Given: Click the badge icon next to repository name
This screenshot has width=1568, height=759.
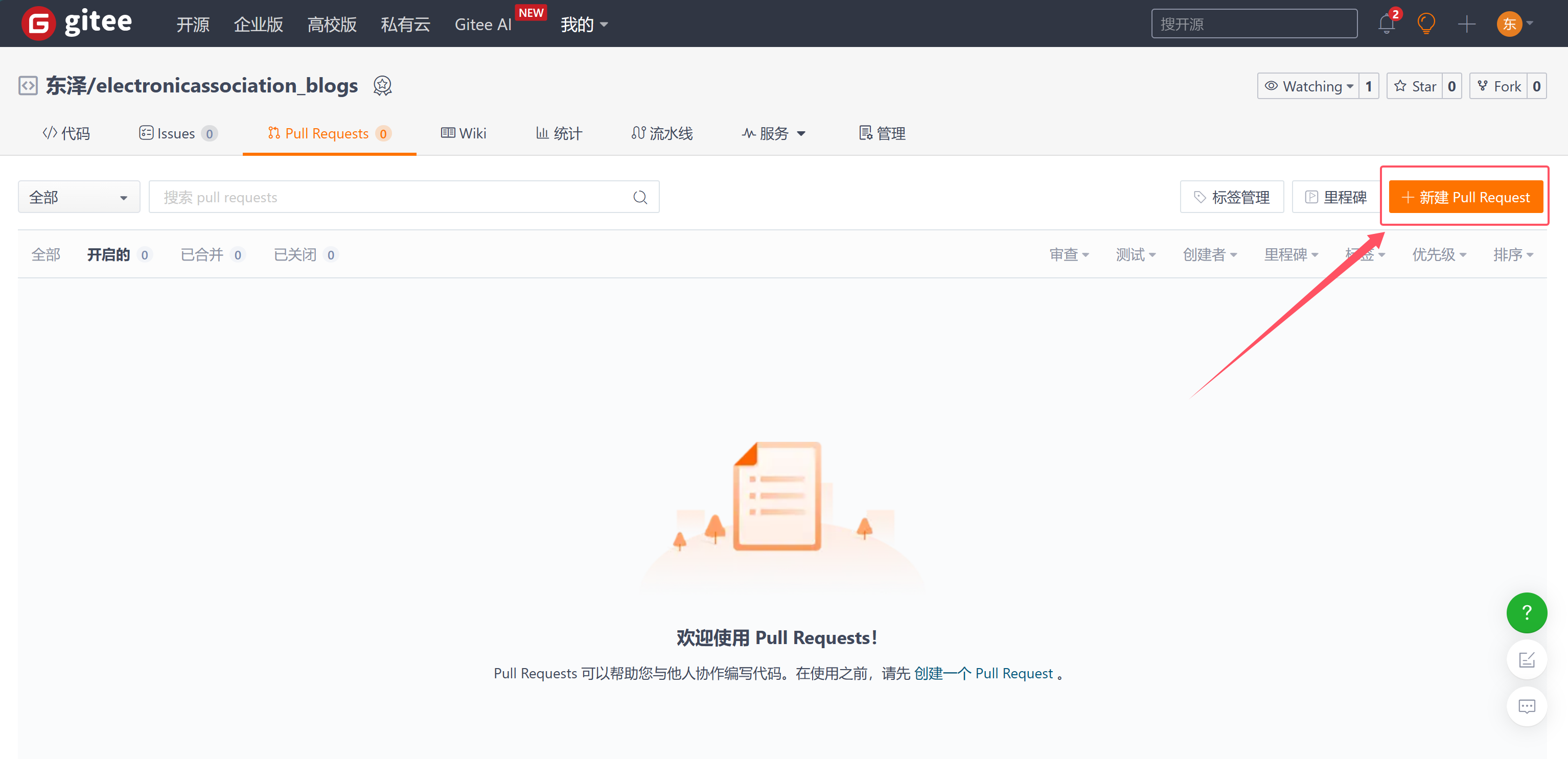Looking at the screenshot, I should 382,86.
